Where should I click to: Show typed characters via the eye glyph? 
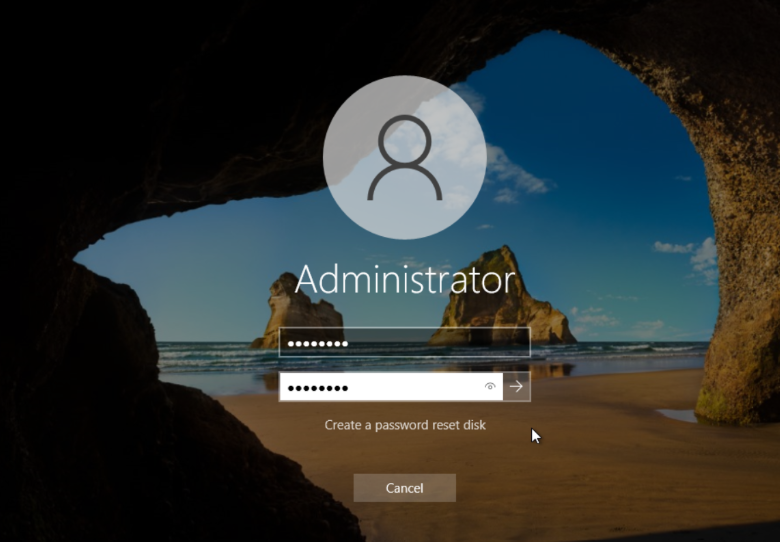pyautogui.click(x=489, y=386)
